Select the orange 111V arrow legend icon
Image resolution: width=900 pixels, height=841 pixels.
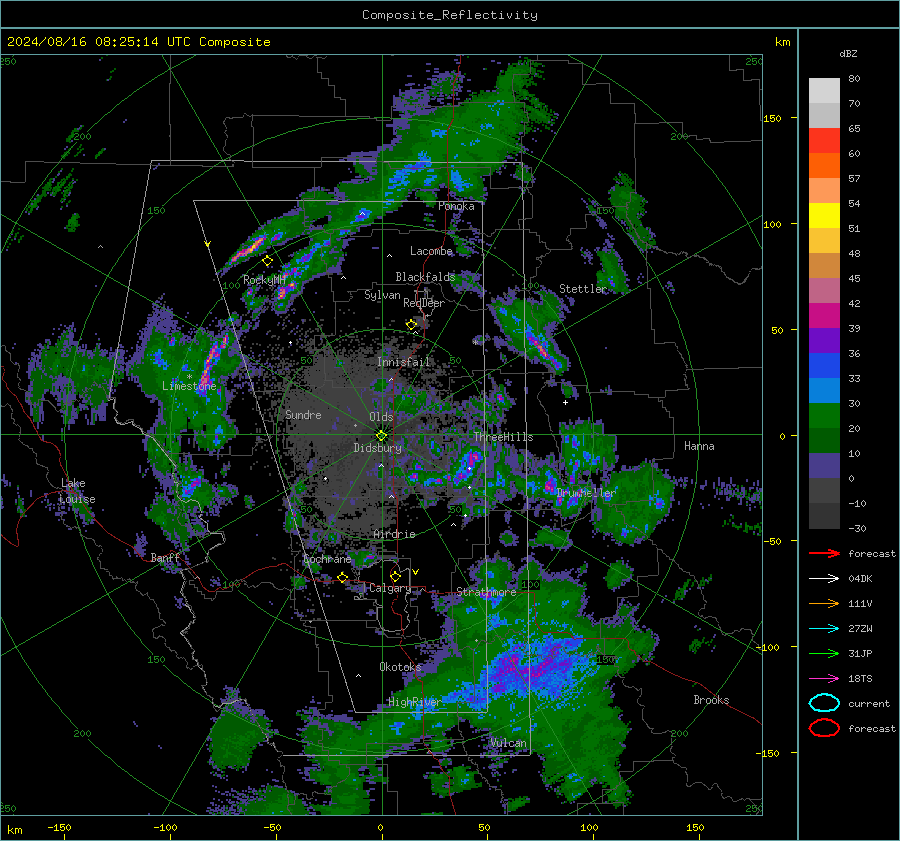pyautogui.click(x=824, y=603)
